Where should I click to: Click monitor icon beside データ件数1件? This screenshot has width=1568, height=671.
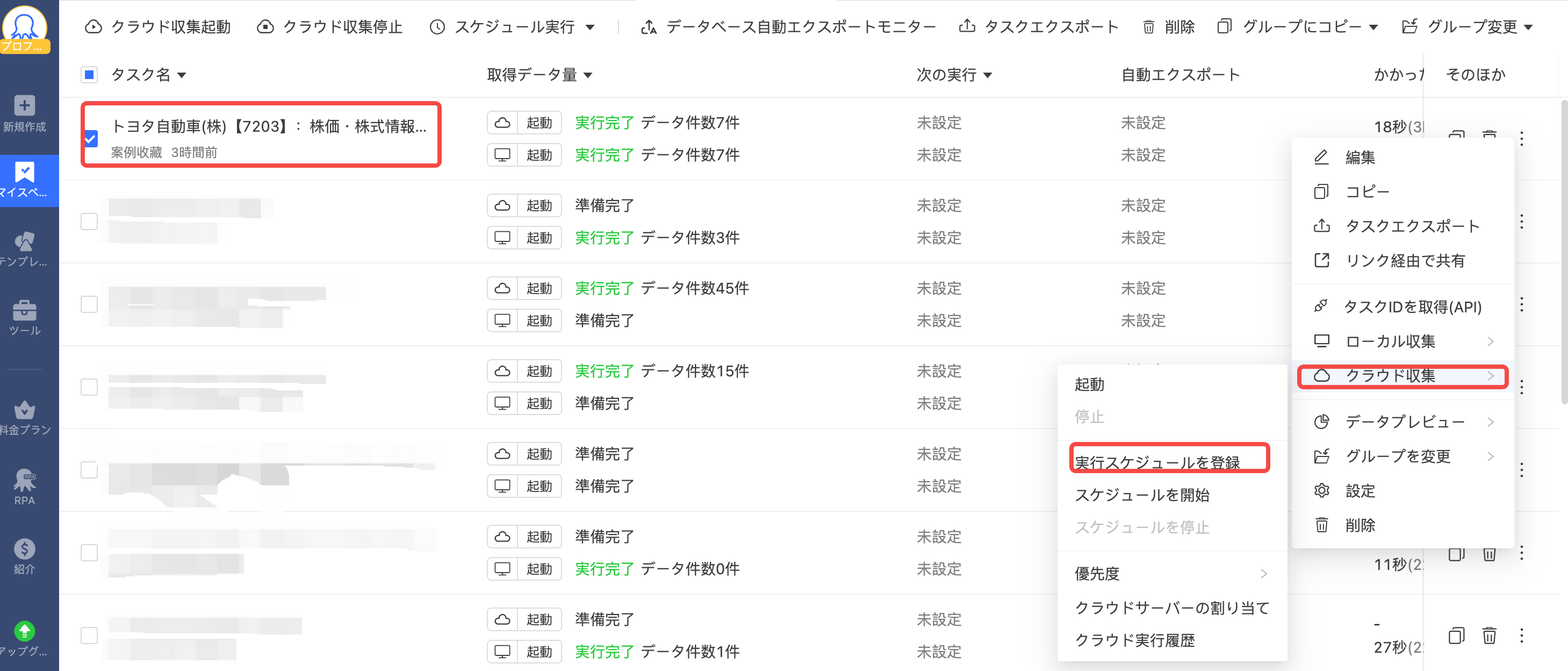point(502,652)
